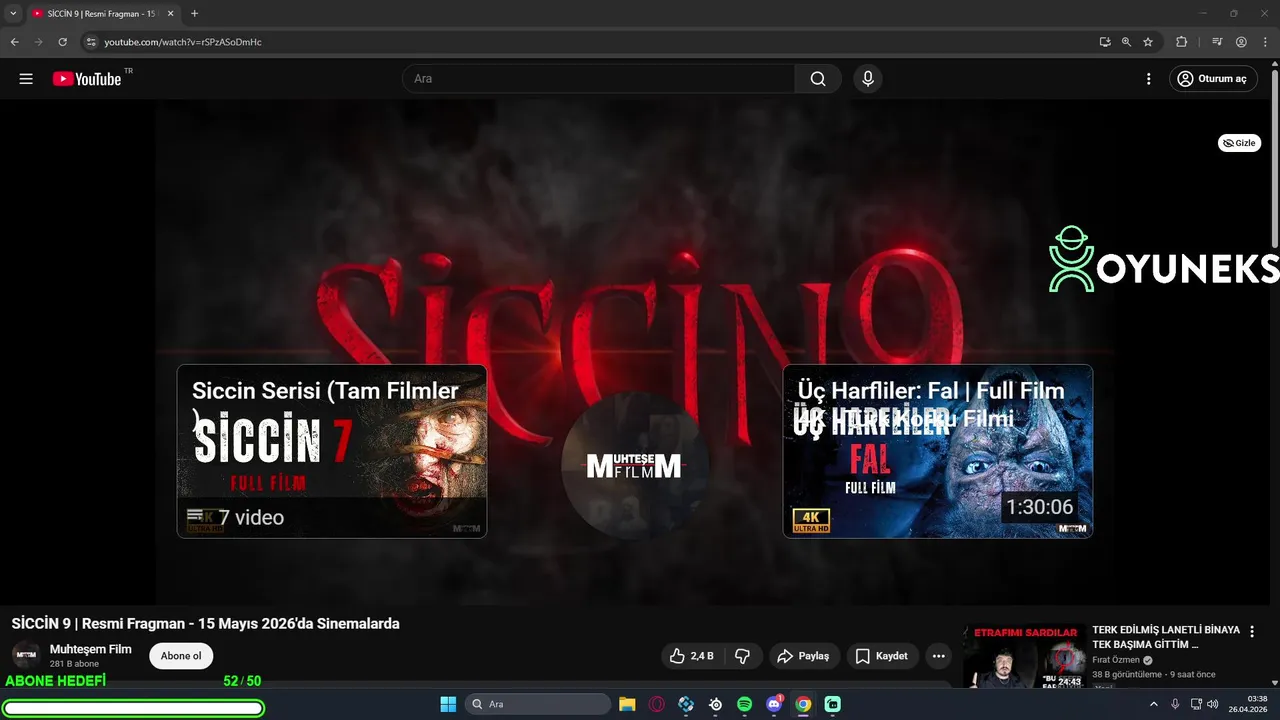Click the install app icon in address bar

(x=1105, y=42)
